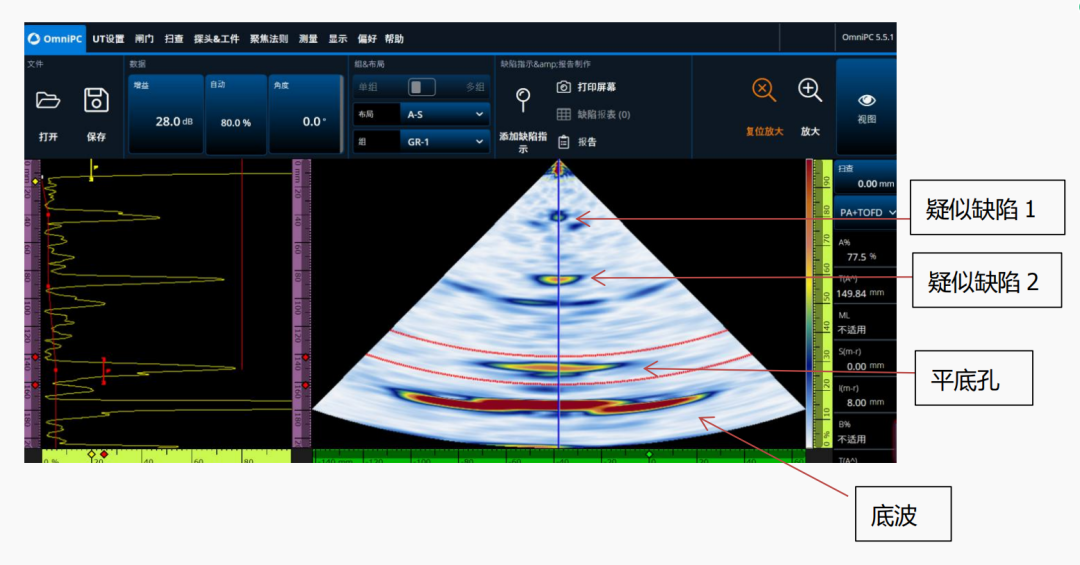Open the UT设置 menu
Image resolution: width=1080 pixels, height=565 pixels.
click(108, 39)
